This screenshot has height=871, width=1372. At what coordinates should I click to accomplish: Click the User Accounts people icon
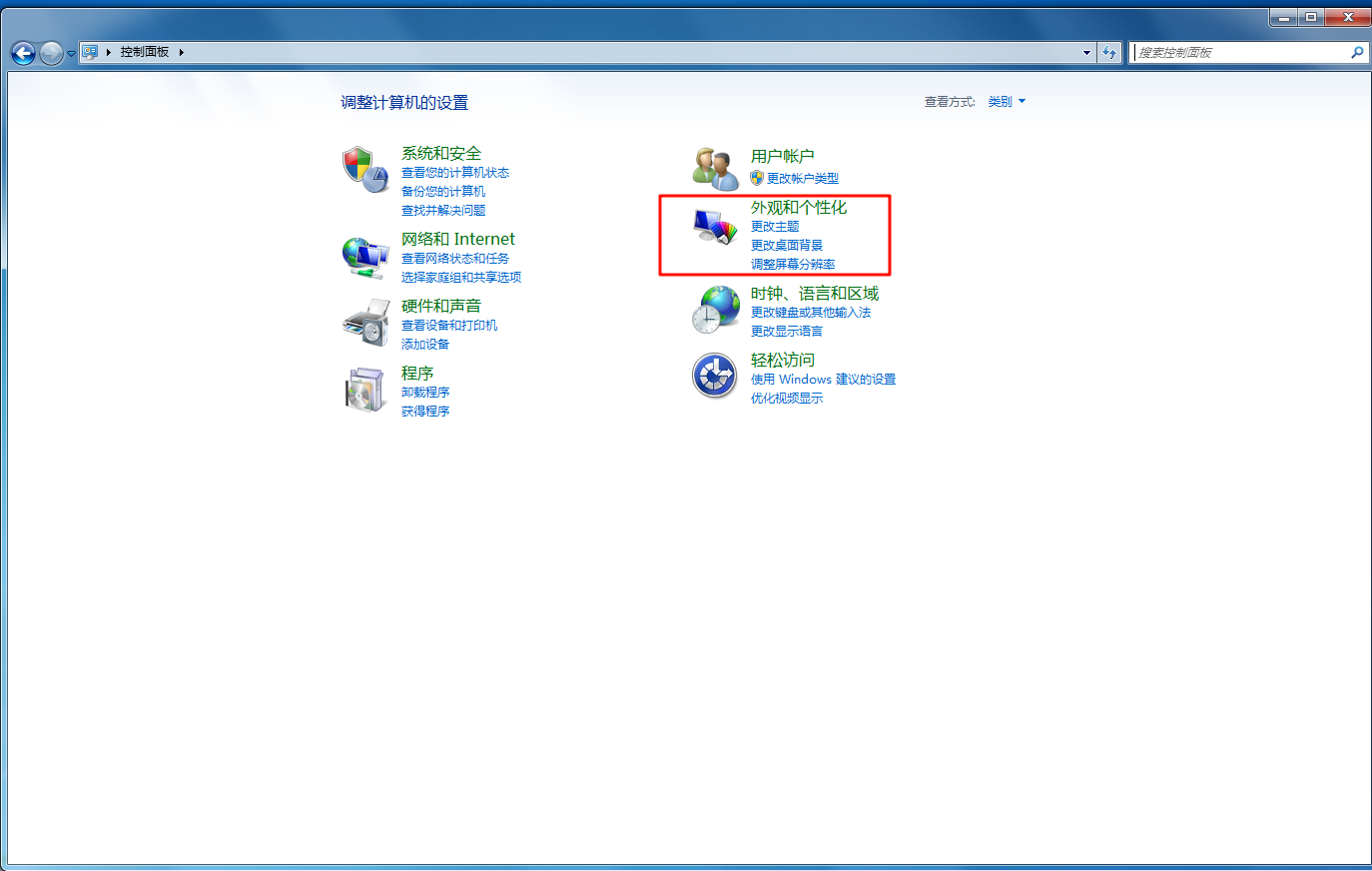[x=715, y=168]
